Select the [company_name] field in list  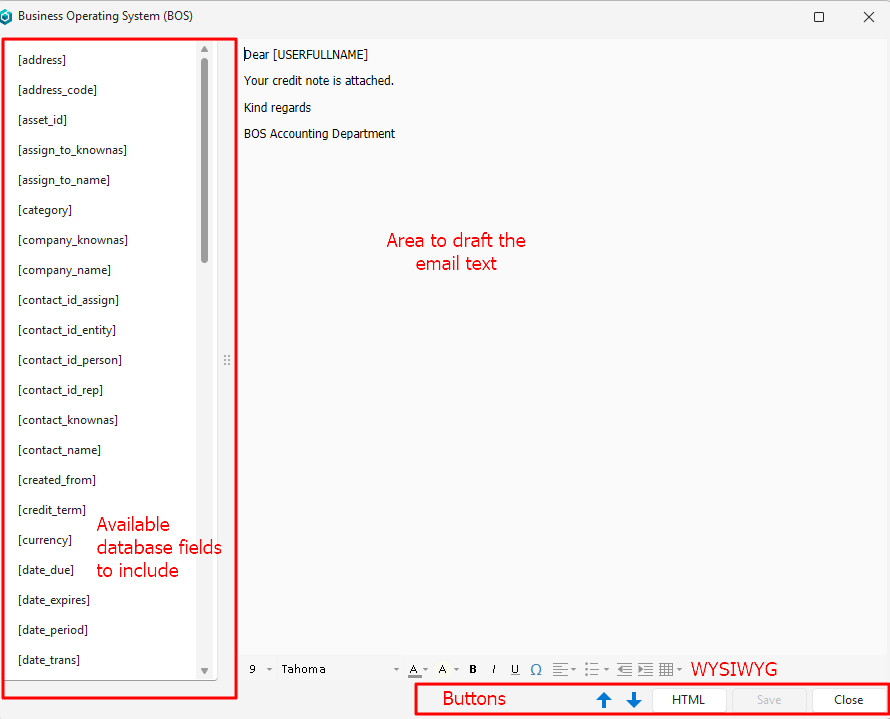click(64, 270)
